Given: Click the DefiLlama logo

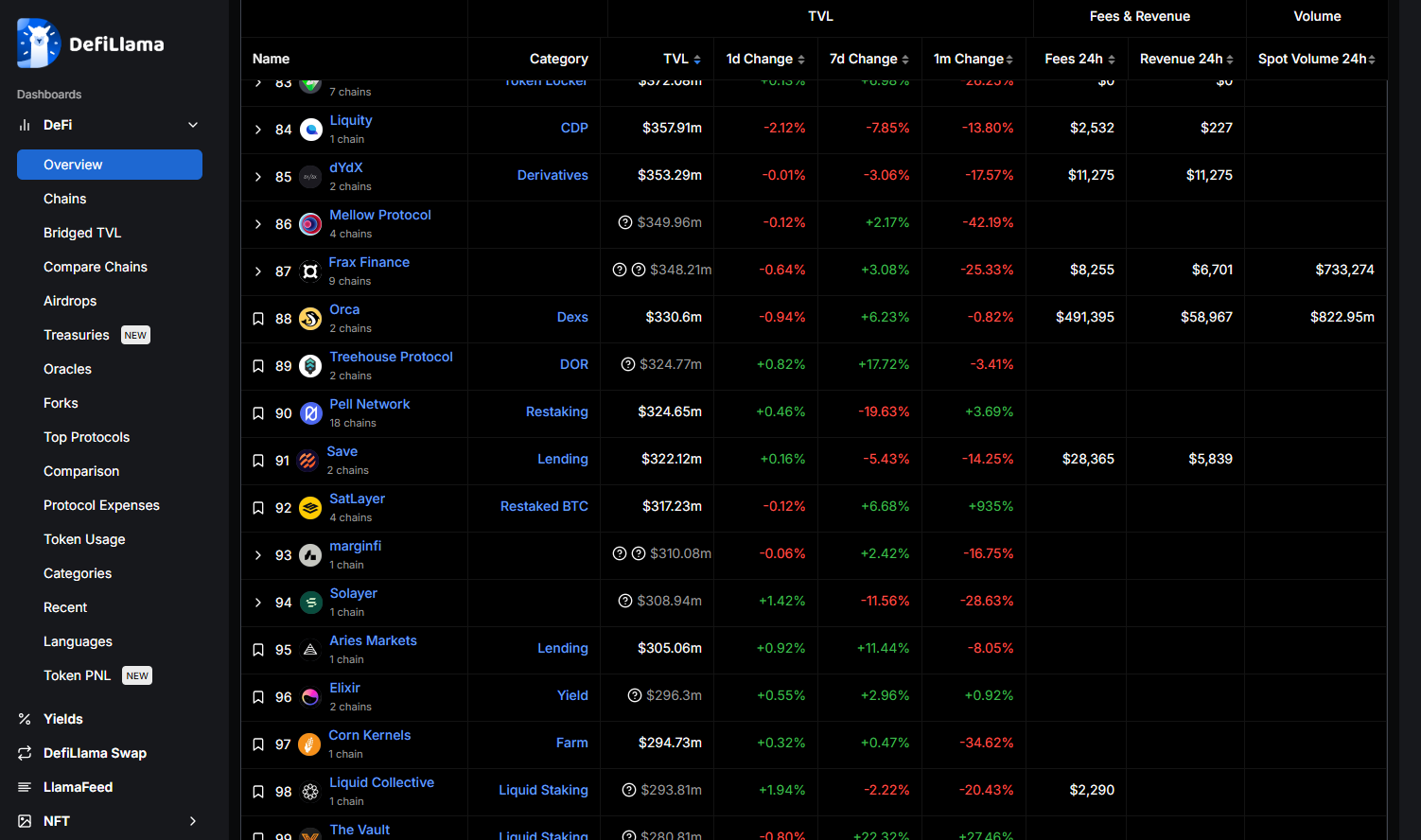Looking at the screenshot, I should coord(91,44).
